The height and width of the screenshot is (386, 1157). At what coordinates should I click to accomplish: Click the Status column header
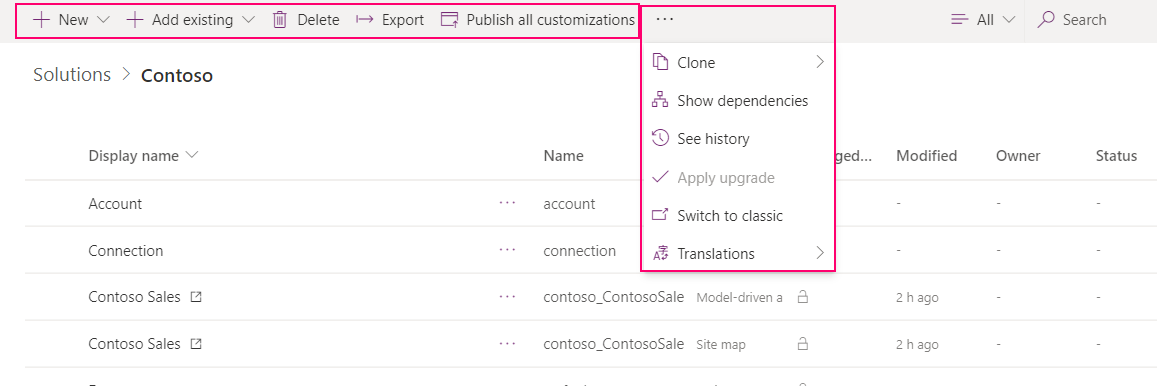click(x=1116, y=156)
